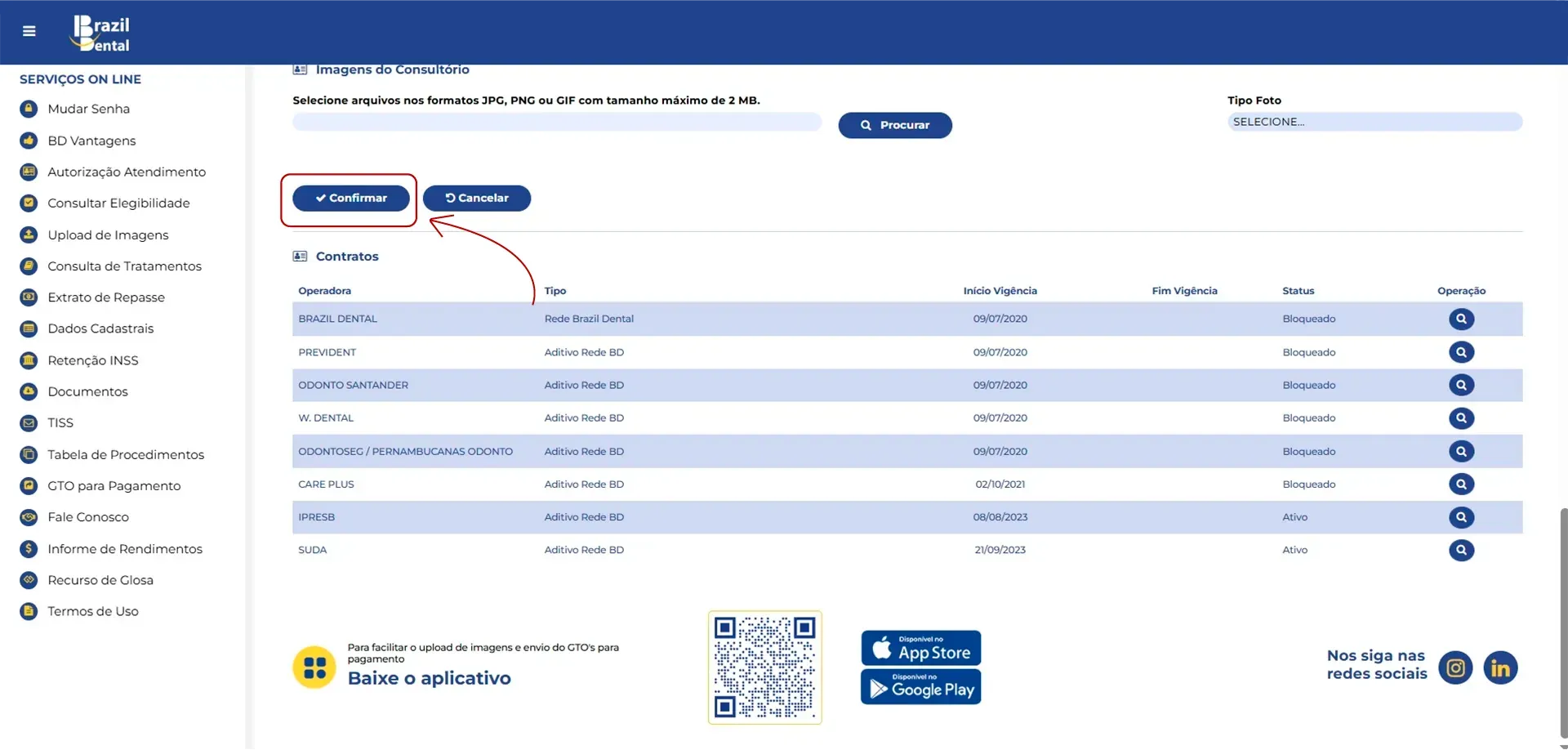Open the TISS menu entry
The image size is (1568, 750).
[60, 422]
